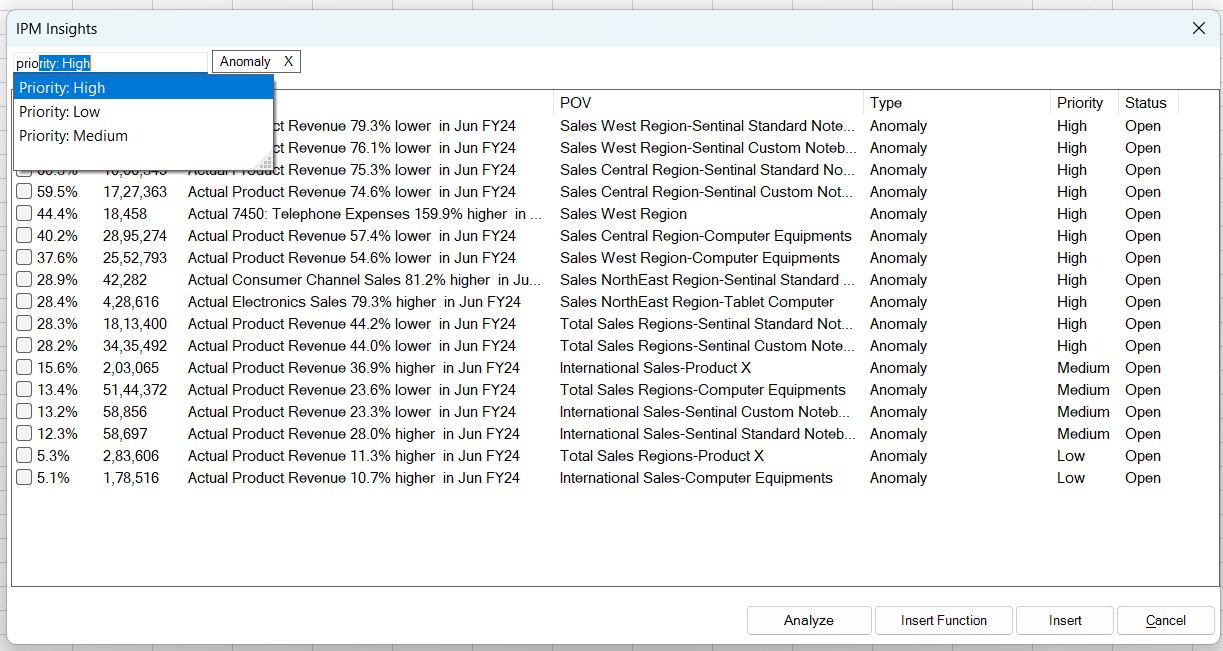
Task: Click the Status column header
Action: (x=1146, y=103)
